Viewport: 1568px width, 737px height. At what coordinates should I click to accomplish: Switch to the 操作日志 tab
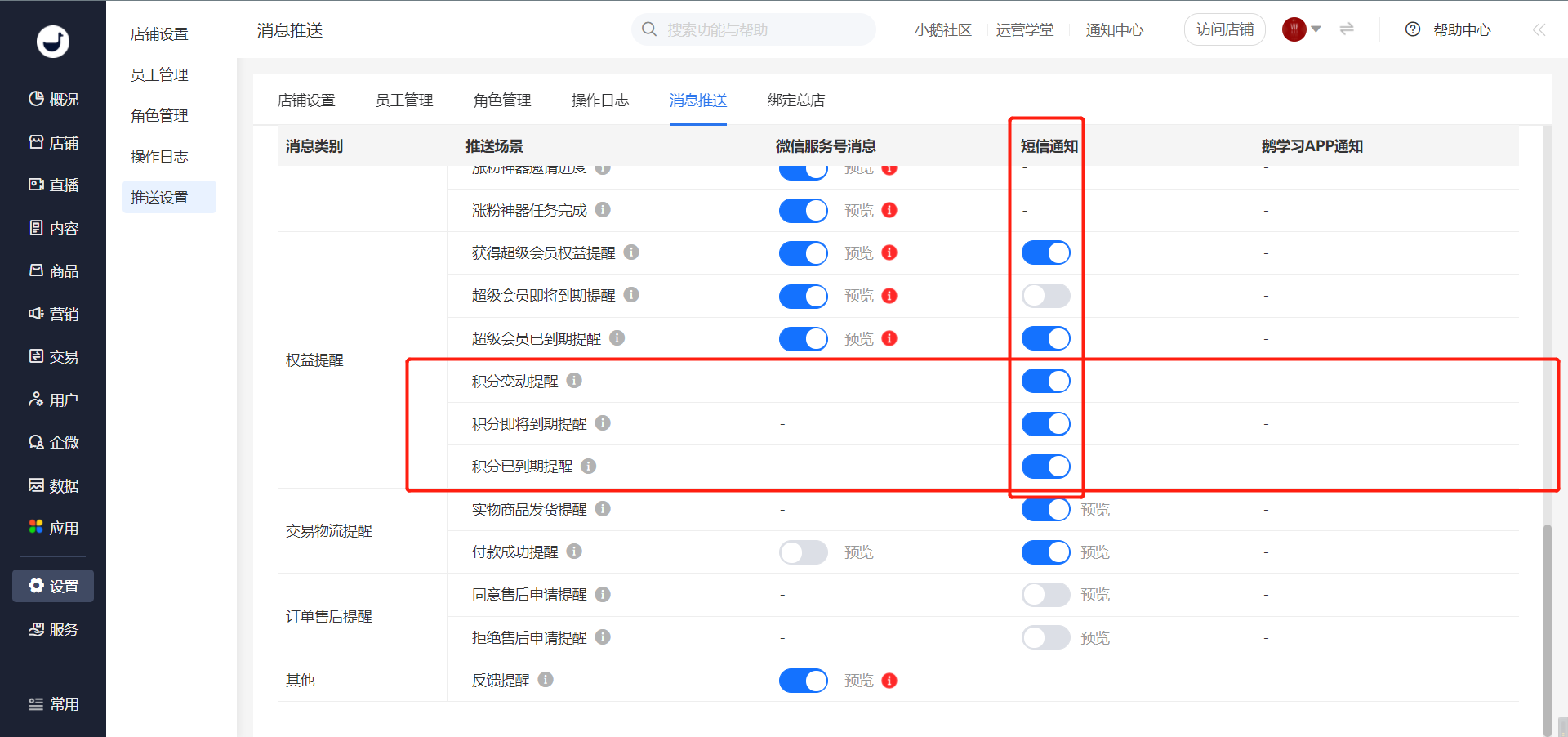(600, 100)
